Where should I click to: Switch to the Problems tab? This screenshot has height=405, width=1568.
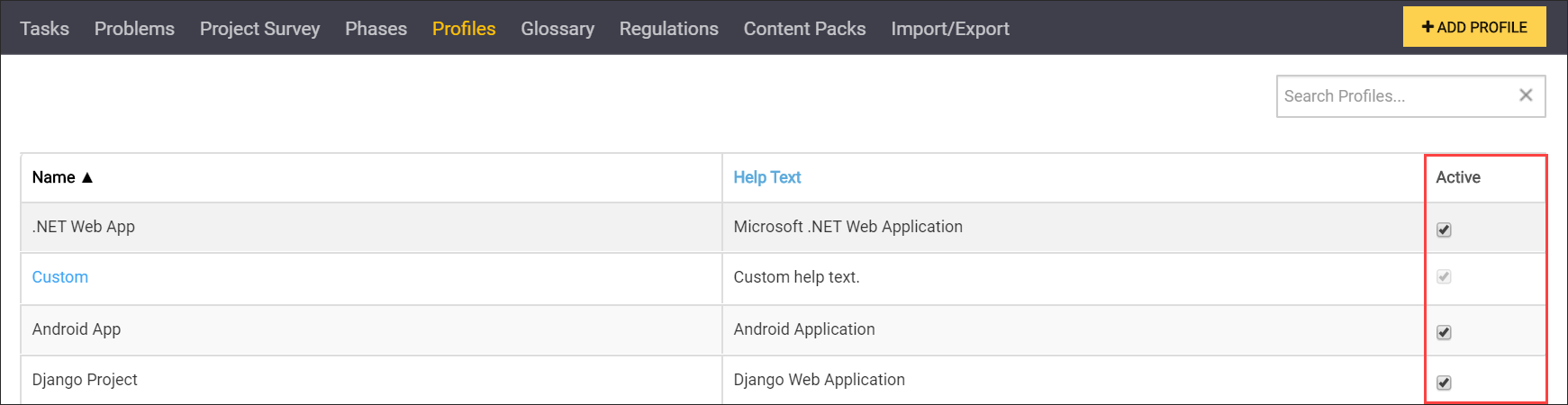pyautogui.click(x=134, y=29)
